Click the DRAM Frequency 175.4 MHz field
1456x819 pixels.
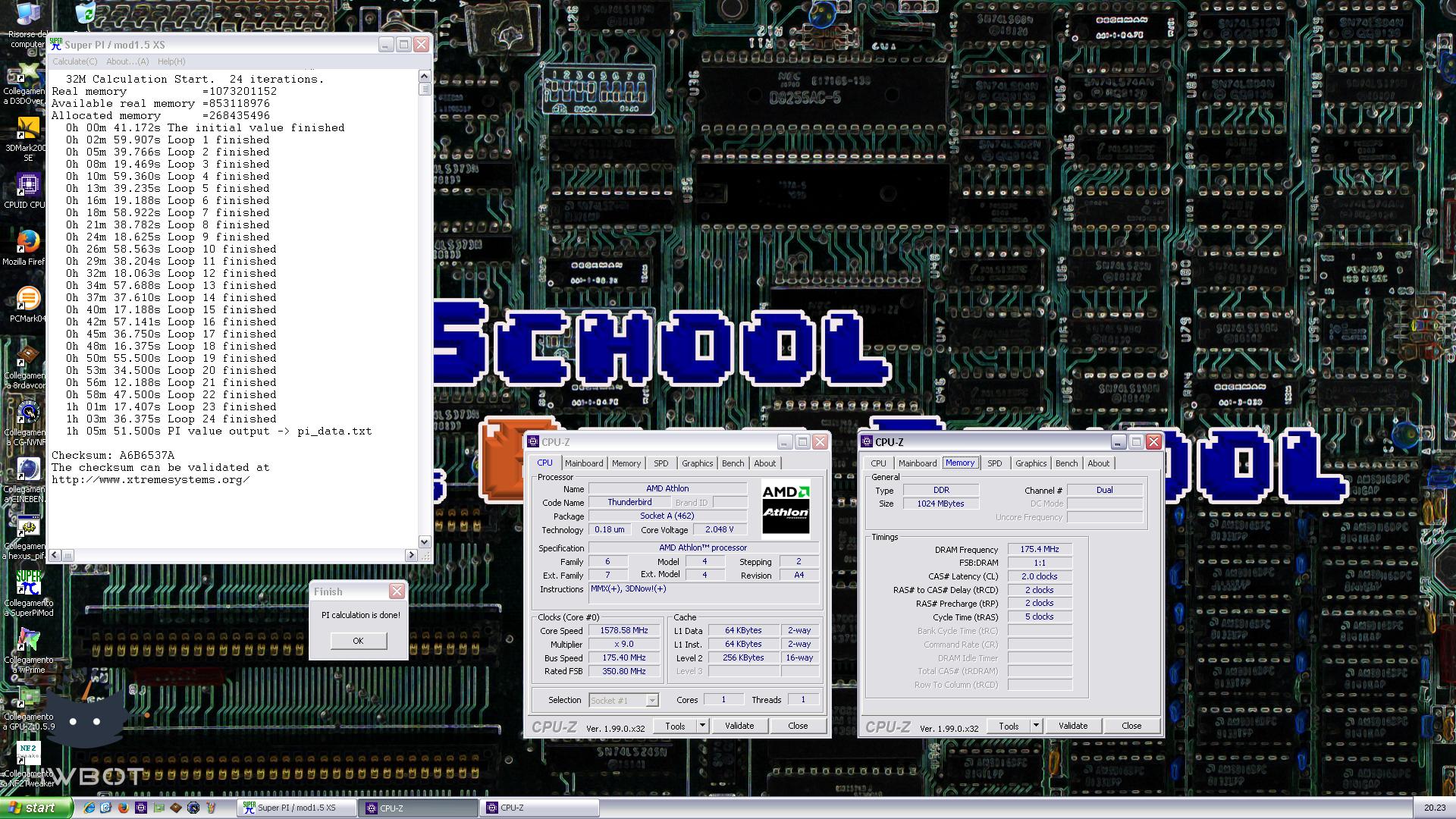coord(1040,549)
